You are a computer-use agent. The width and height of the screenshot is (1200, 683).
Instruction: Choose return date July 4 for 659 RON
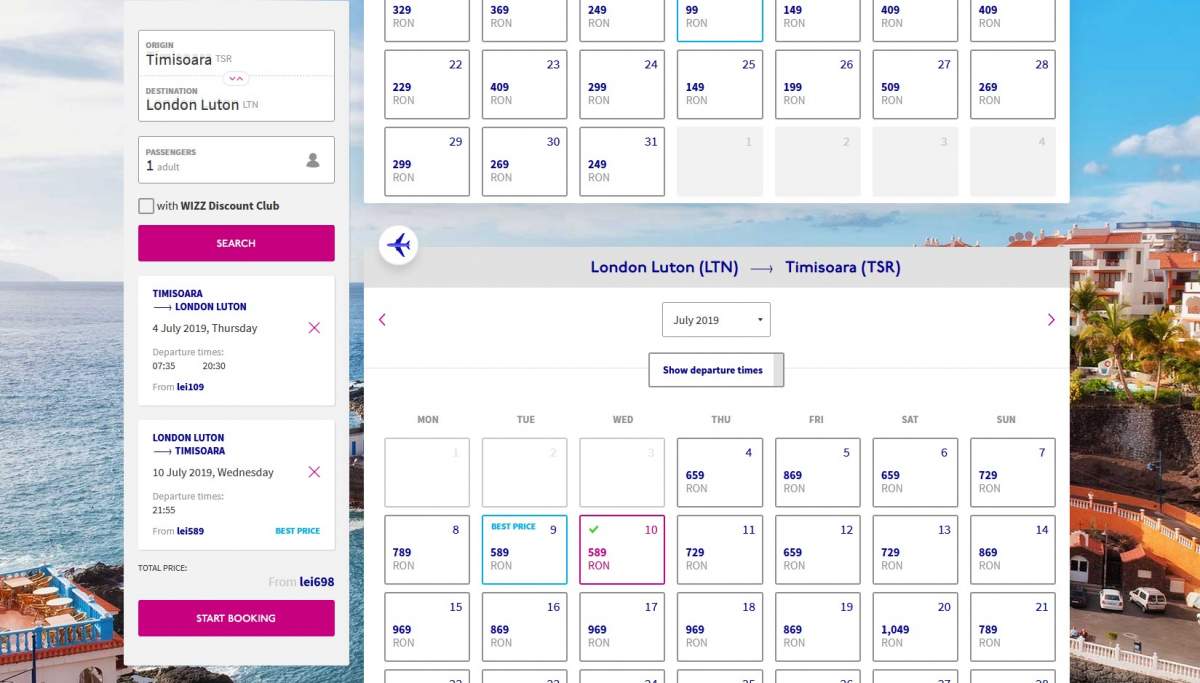719,473
